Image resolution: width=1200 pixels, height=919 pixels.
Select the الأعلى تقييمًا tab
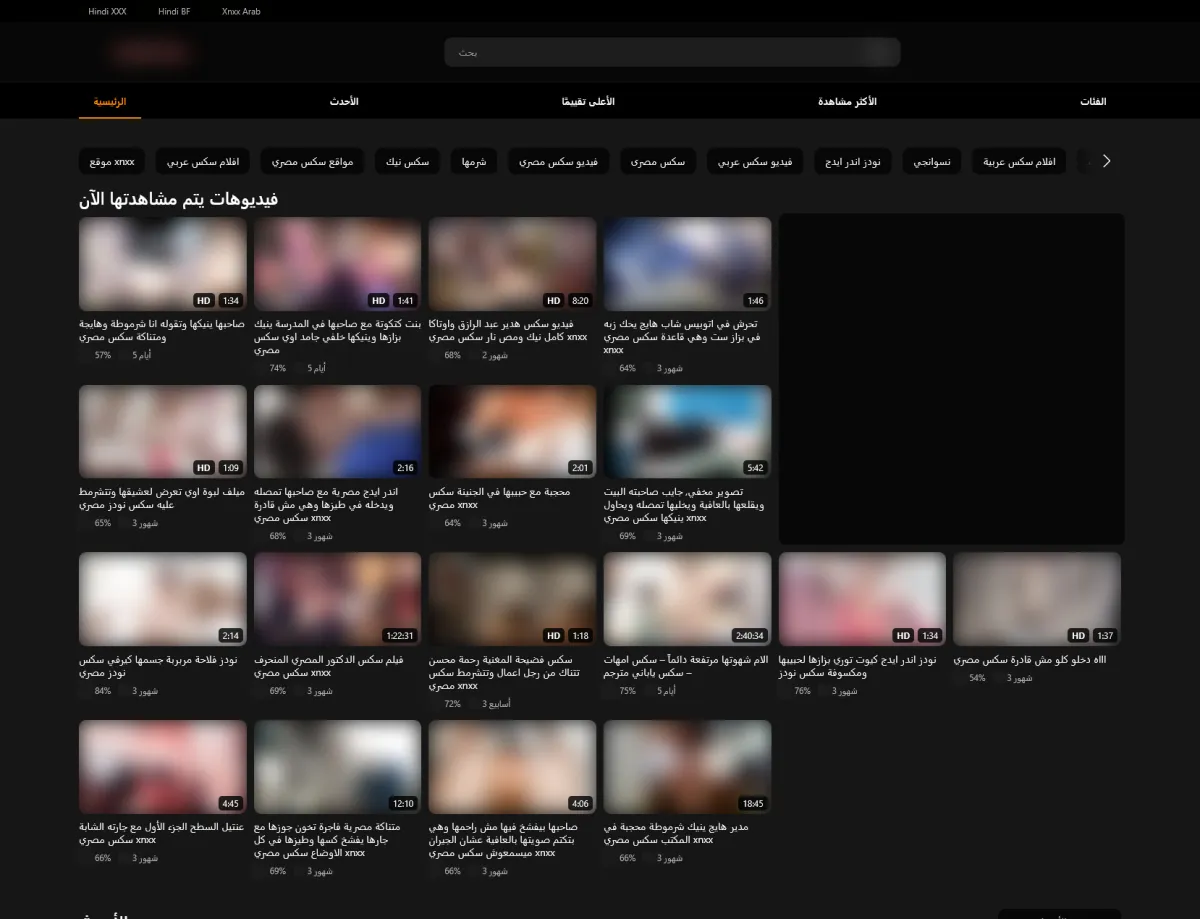pyautogui.click(x=588, y=102)
